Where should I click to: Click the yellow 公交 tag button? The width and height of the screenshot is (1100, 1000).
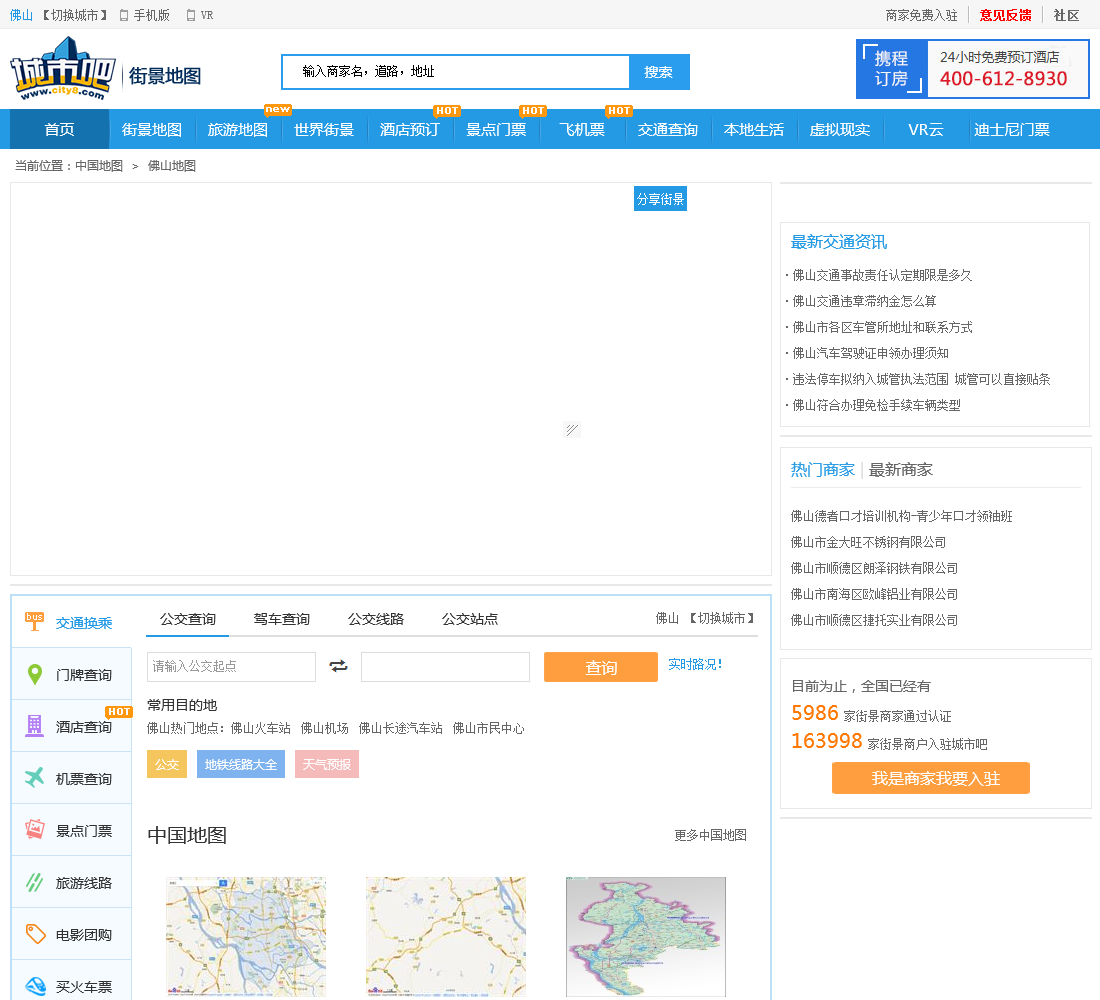(167, 764)
